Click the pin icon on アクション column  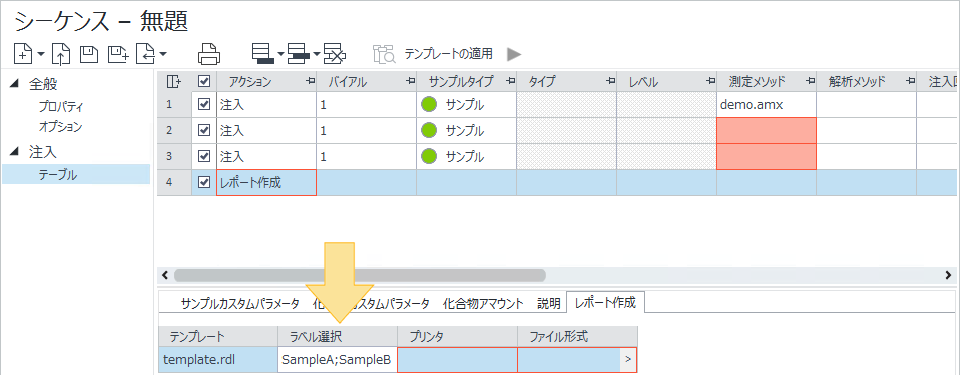[310, 81]
